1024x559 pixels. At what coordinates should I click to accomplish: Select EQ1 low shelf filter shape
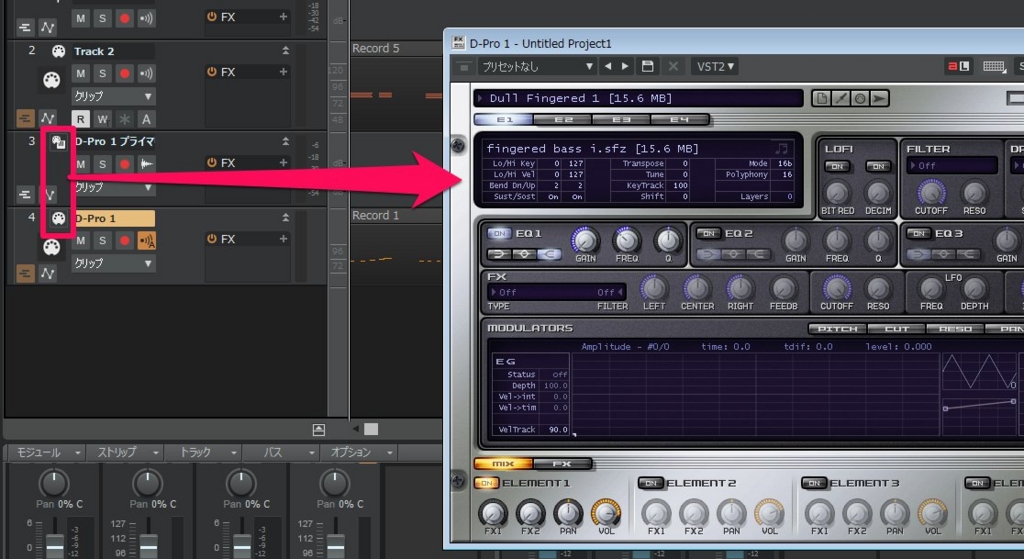[500, 254]
